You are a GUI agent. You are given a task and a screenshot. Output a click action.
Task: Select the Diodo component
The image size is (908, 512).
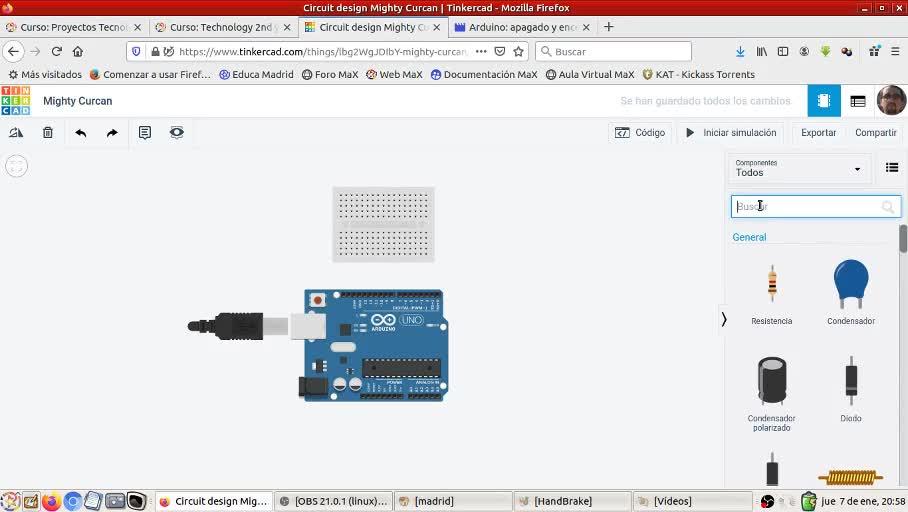tap(851, 389)
